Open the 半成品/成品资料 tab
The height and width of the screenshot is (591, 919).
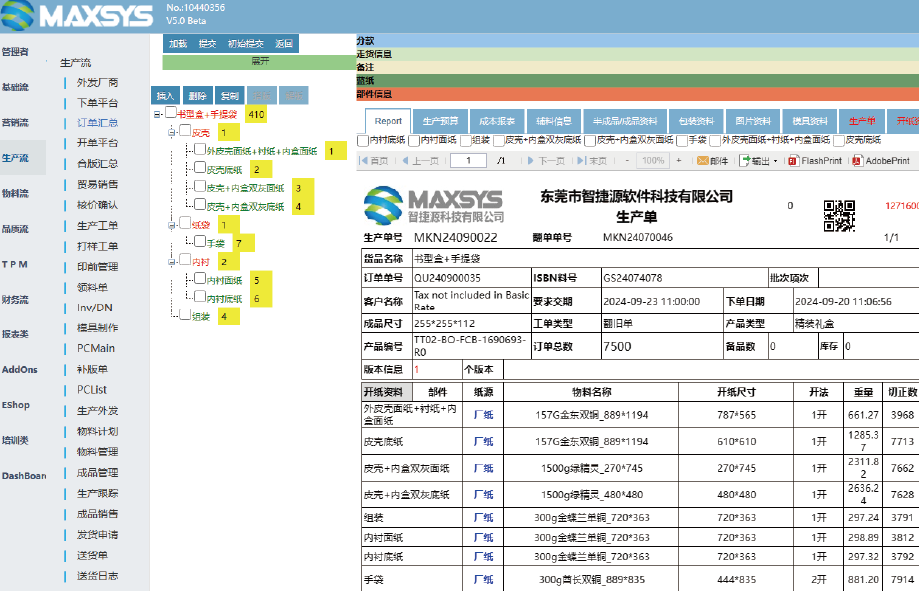click(x=624, y=121)
